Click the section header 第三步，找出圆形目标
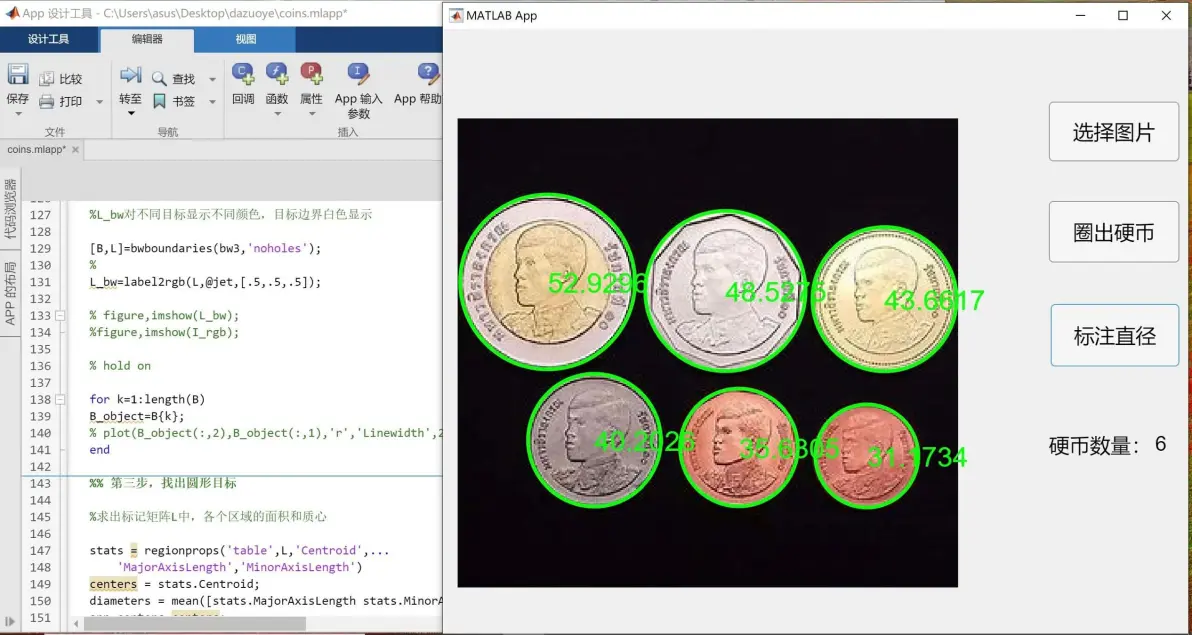 pyautogui.click(x=163, y=483)
